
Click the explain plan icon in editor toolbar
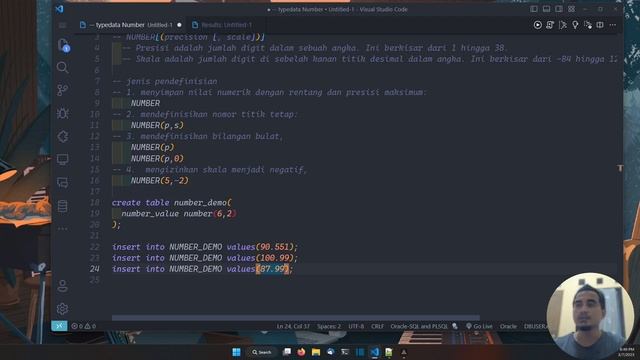tap(562, 25)
